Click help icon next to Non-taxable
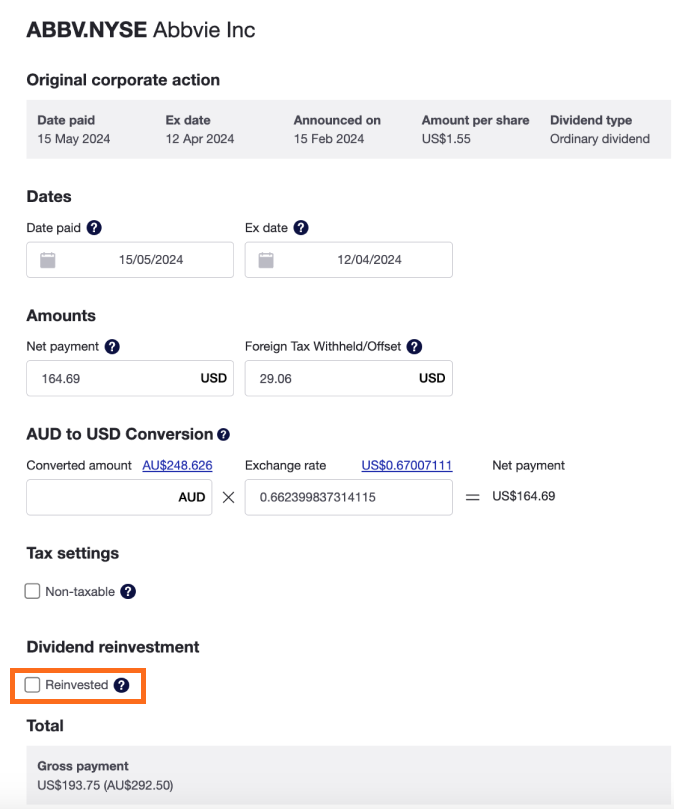 pyautogui.click(x=128, y=592)
